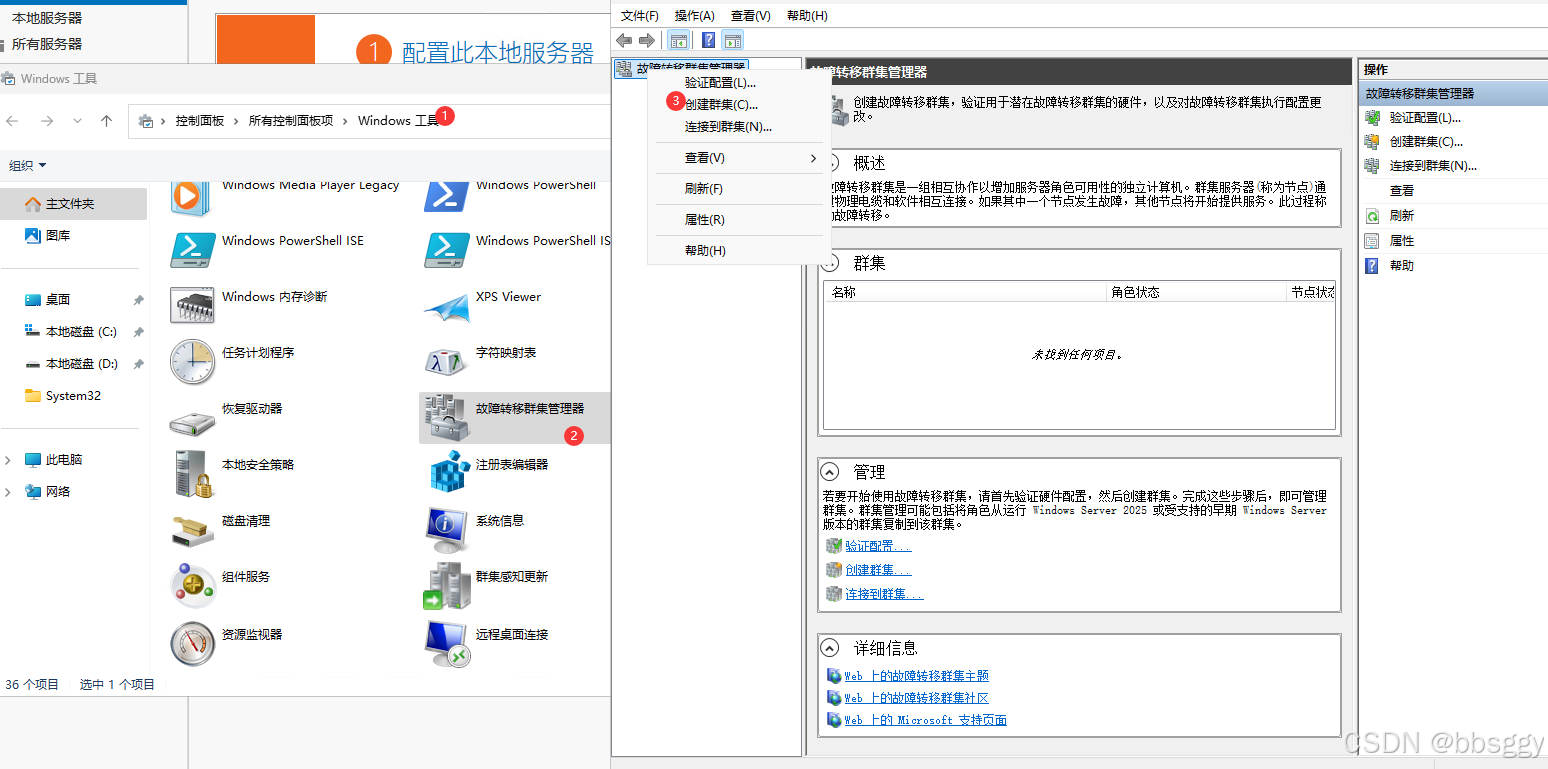Collapse the 详细信息 section
Image resolution: width=1548 pixels, height=769 pixels.
point(829,647)
